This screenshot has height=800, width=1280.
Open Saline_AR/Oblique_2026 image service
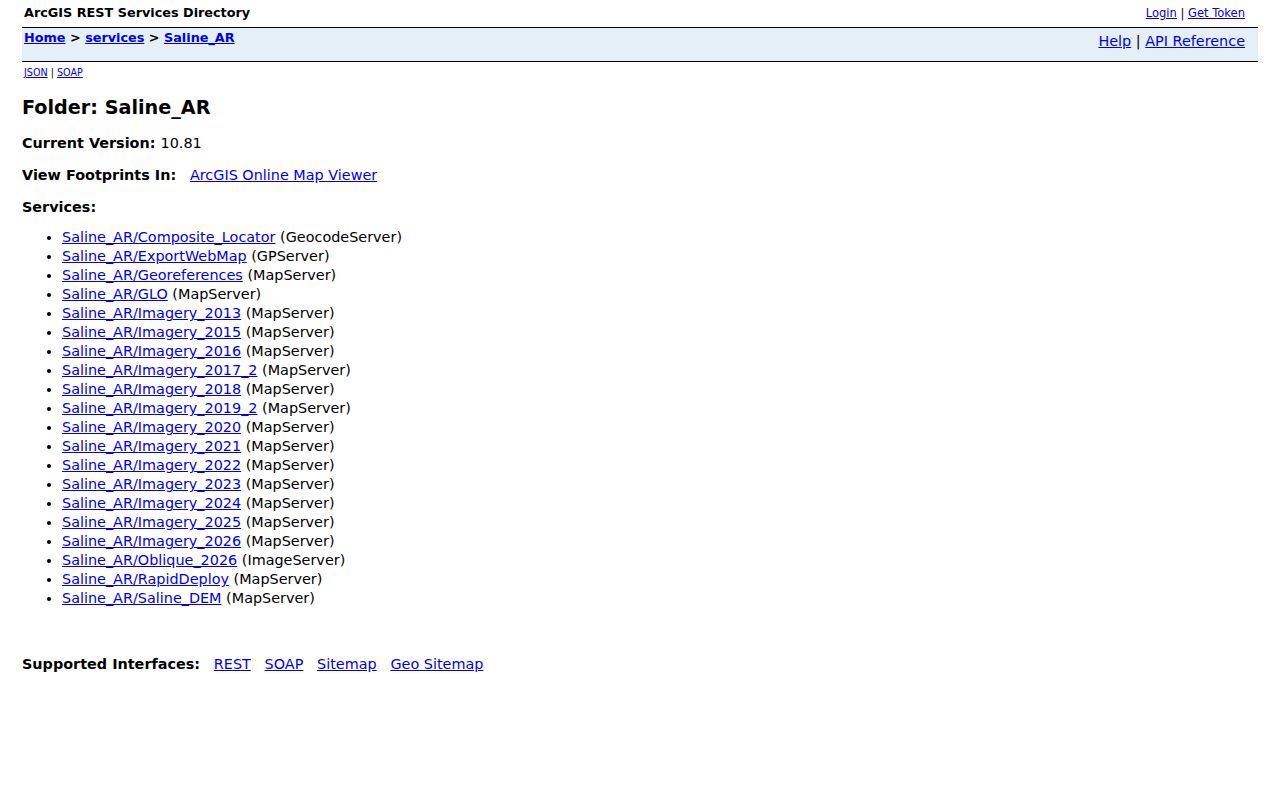click(x=149, y=560)
